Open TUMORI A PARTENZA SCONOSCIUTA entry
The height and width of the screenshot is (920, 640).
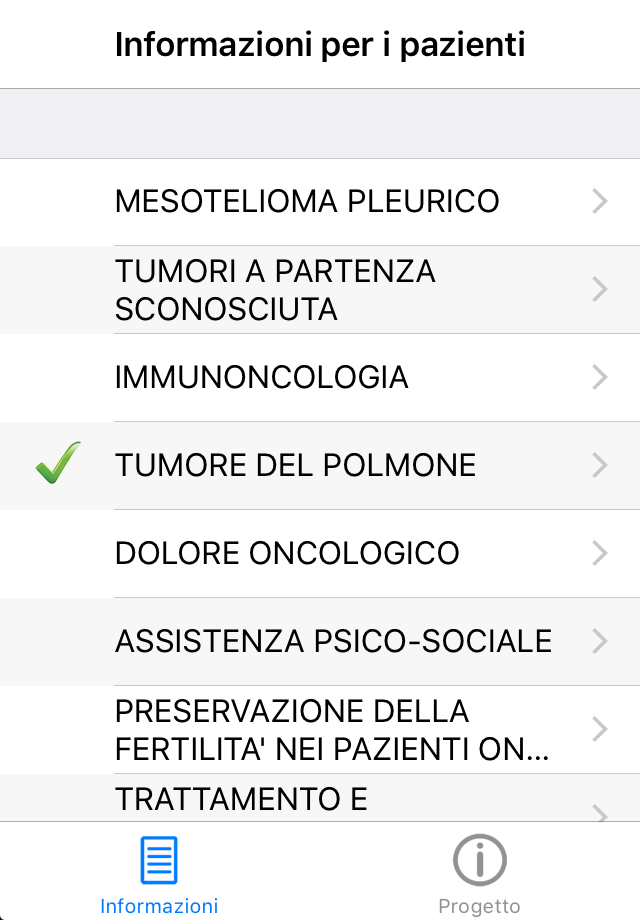coord(275,290)
